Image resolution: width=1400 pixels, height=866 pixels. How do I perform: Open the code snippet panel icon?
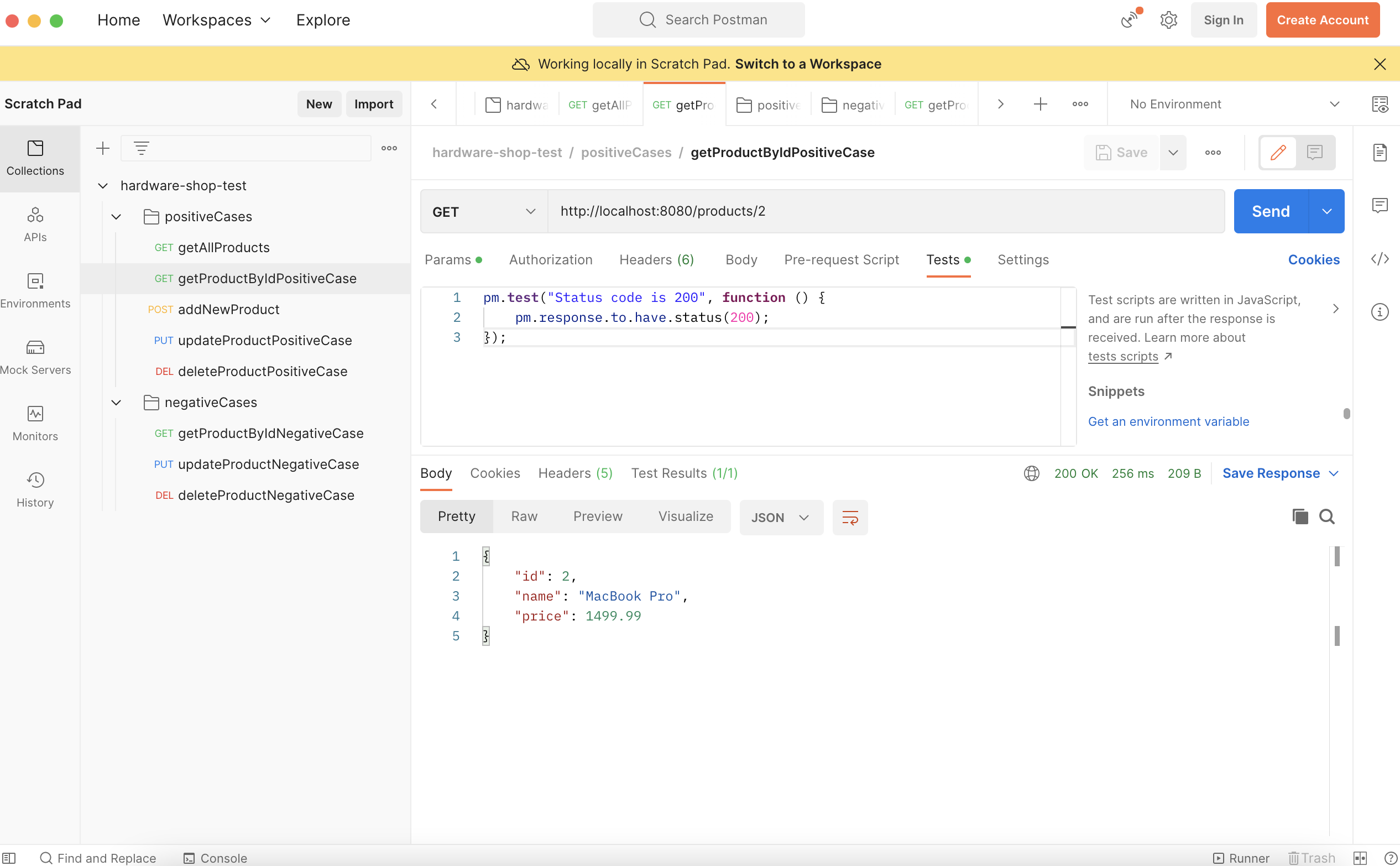tap(1380, 259)
